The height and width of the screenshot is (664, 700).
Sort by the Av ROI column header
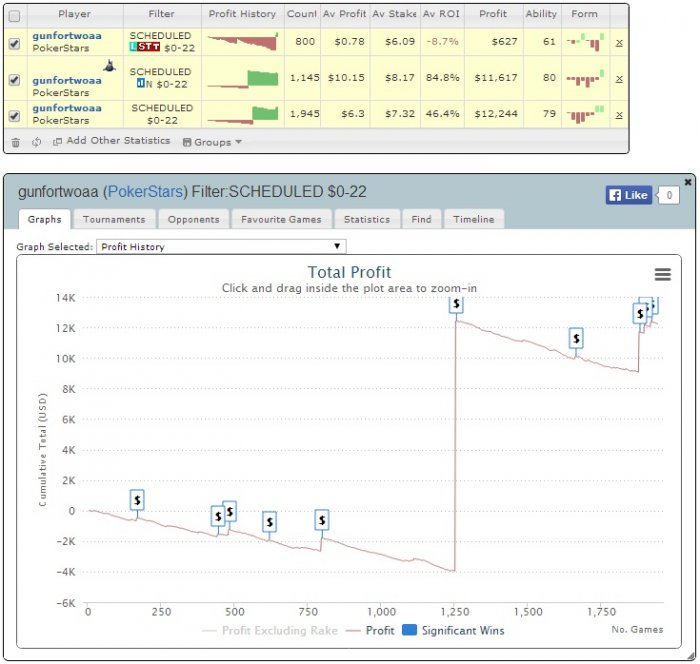click(442, 14)
